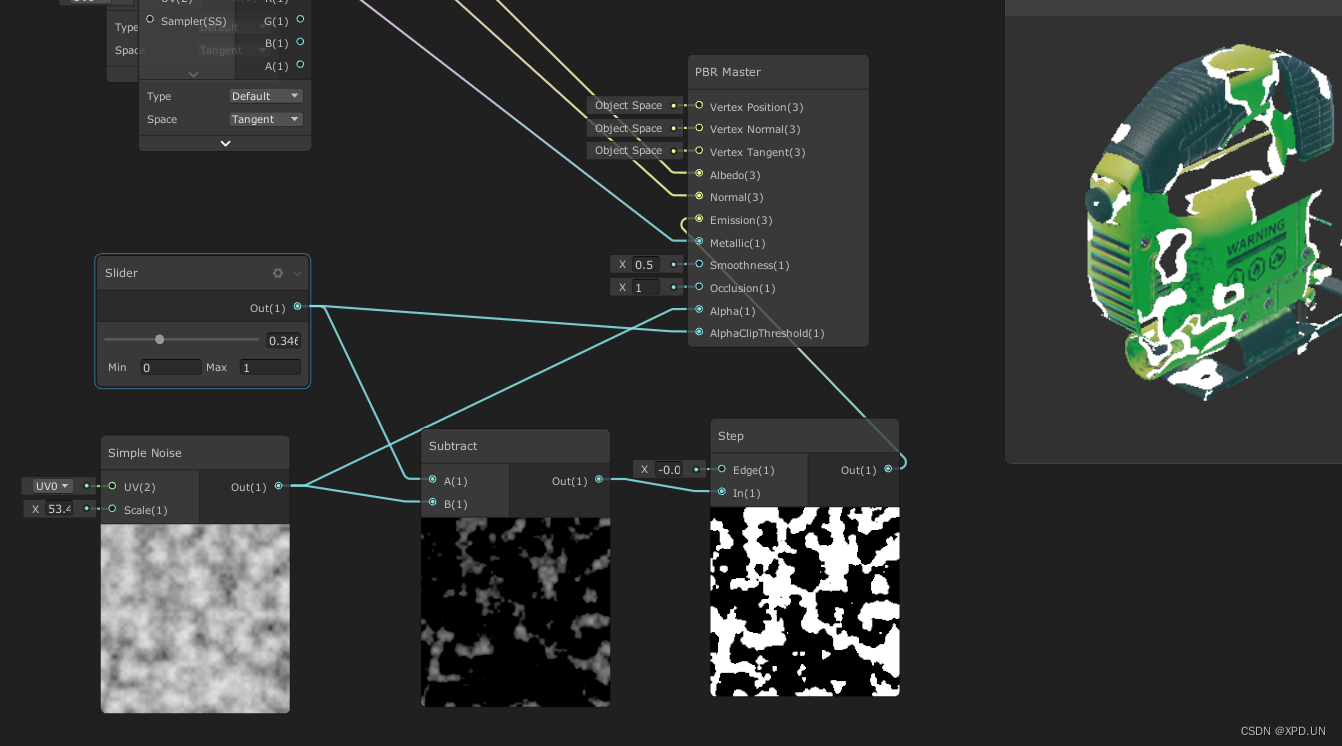This screenshot has height=746, width=1342.
Task: Open the Space dropdown set to Tangent
Action: tap(265, 119)
